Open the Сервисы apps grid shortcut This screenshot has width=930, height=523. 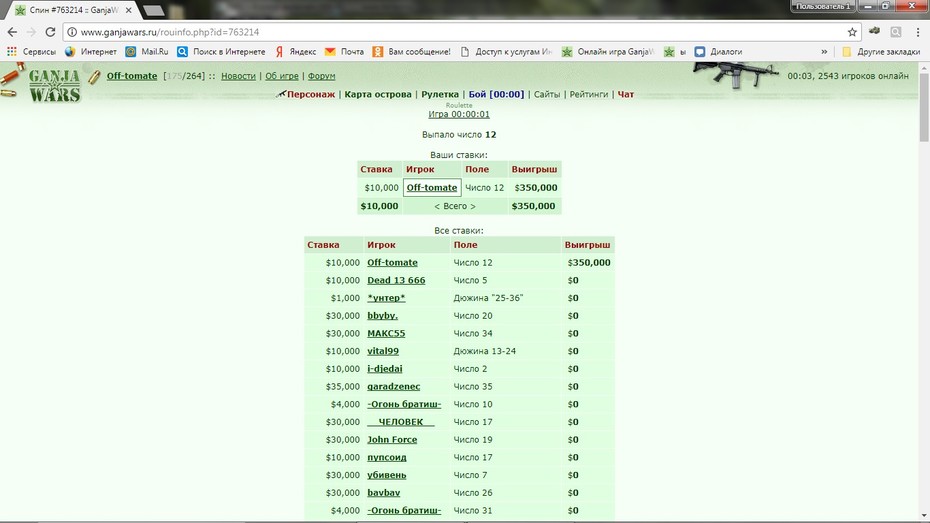[x=31, y=52]
